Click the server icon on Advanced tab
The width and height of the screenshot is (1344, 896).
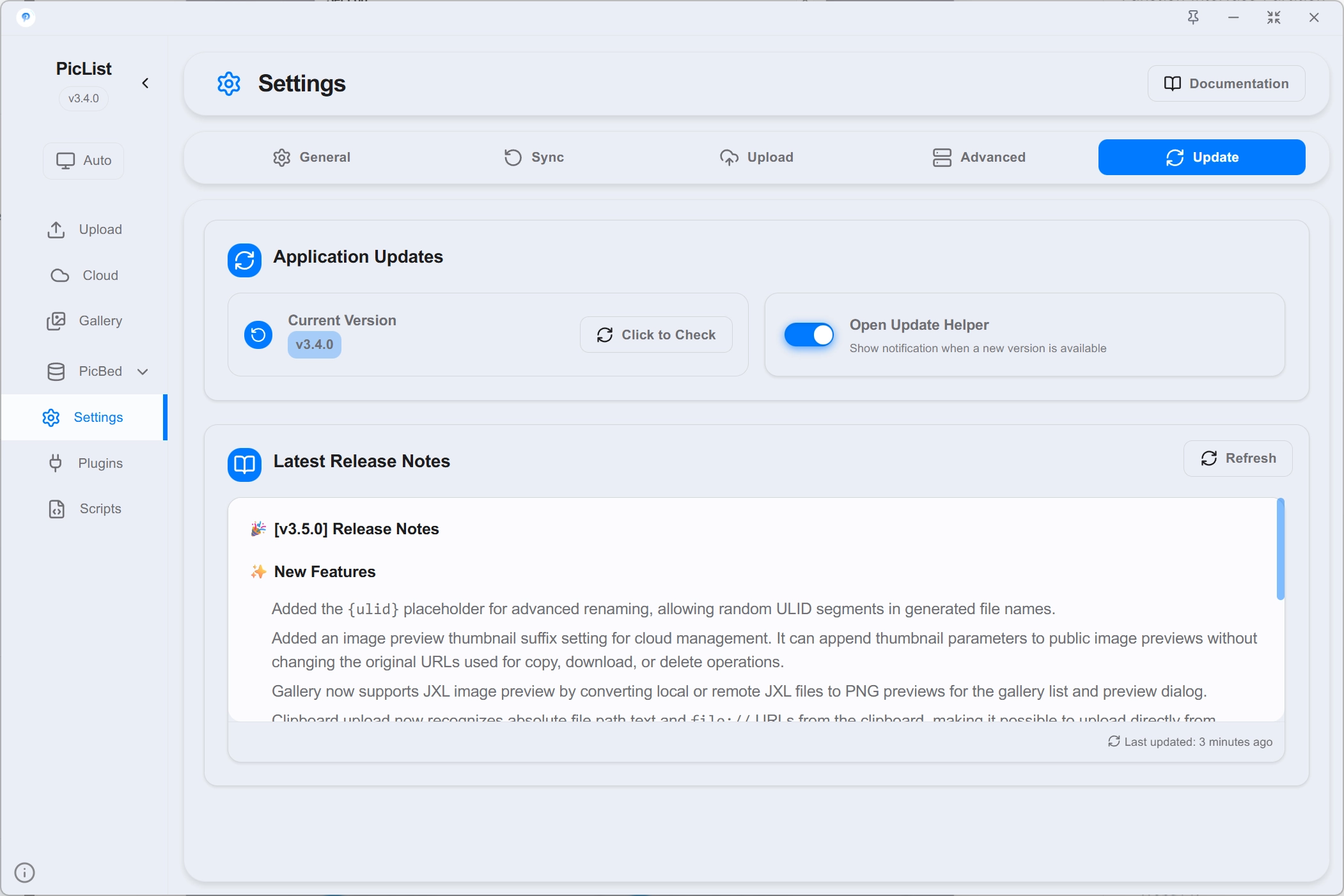click(x=942, y=157)
